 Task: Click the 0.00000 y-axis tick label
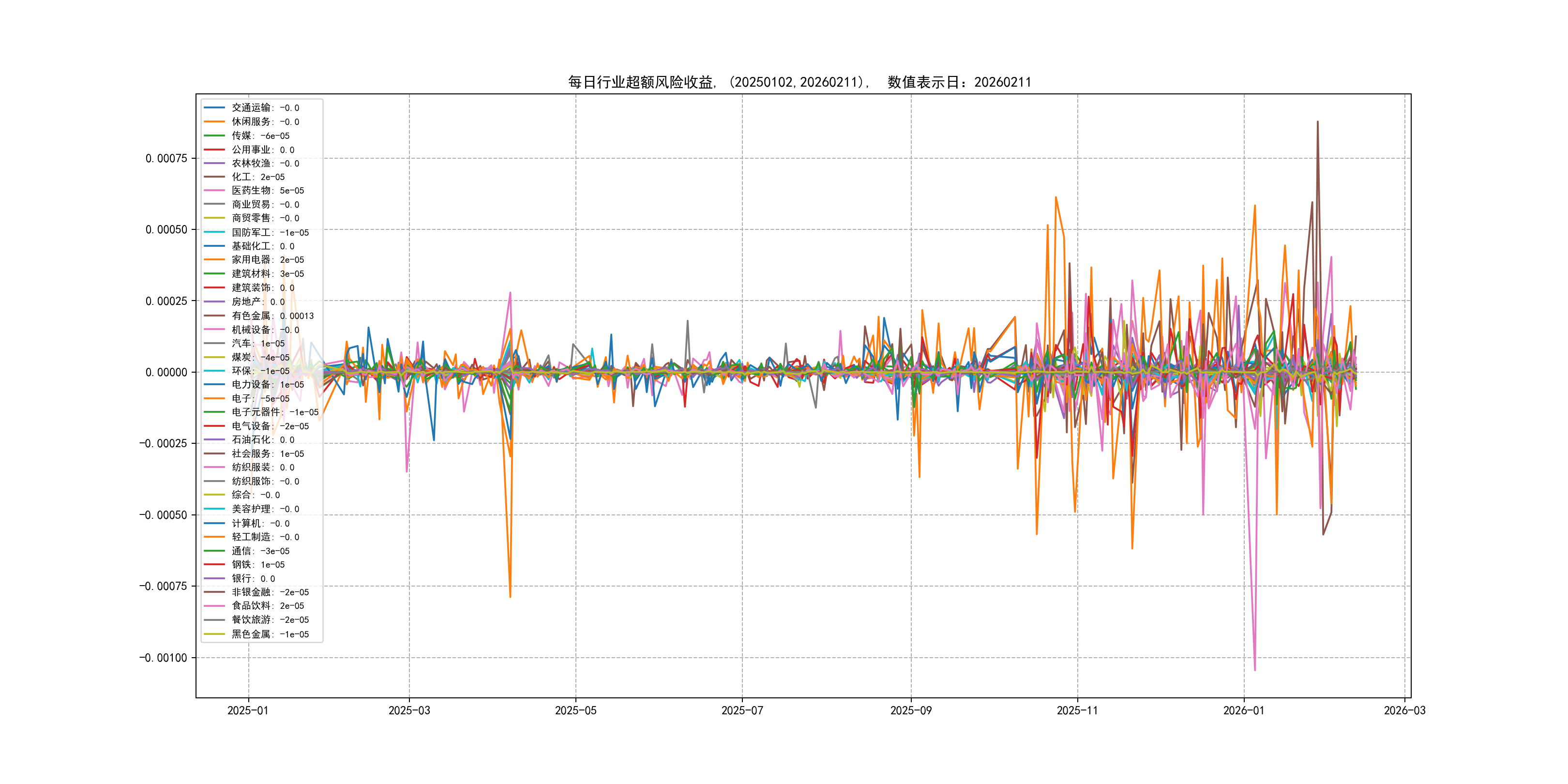tap(166, 372)
